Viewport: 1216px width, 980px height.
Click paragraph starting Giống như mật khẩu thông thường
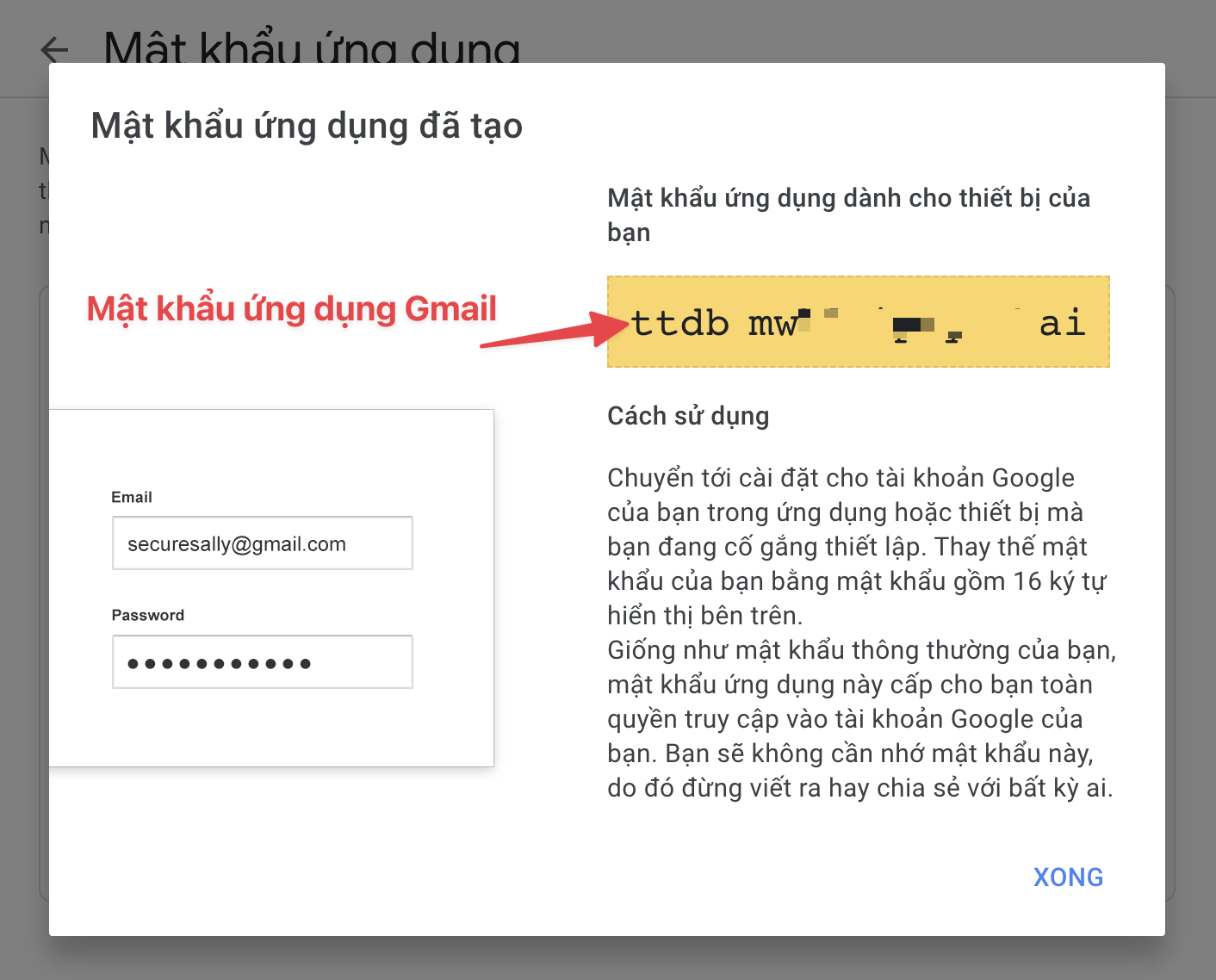point(861,719)
